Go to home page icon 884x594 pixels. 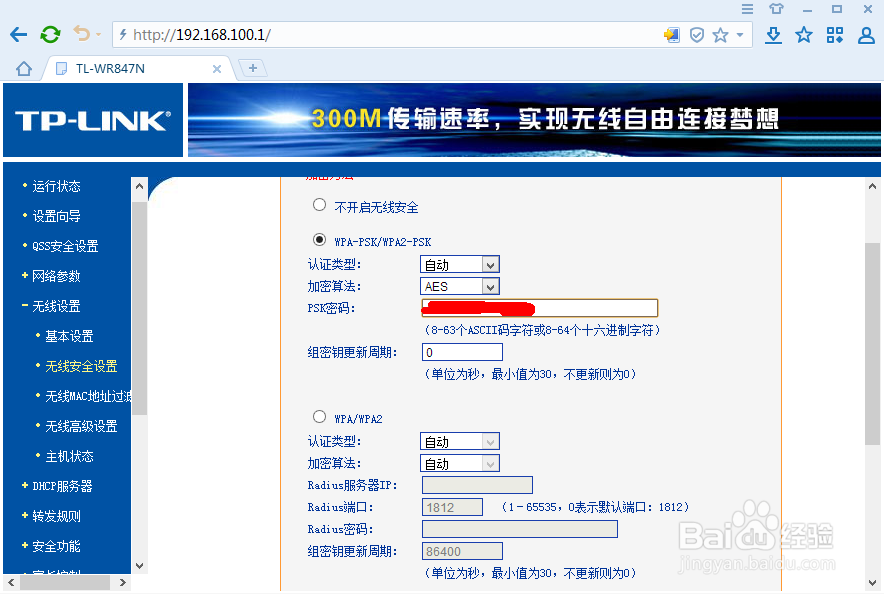pos(24,69)
